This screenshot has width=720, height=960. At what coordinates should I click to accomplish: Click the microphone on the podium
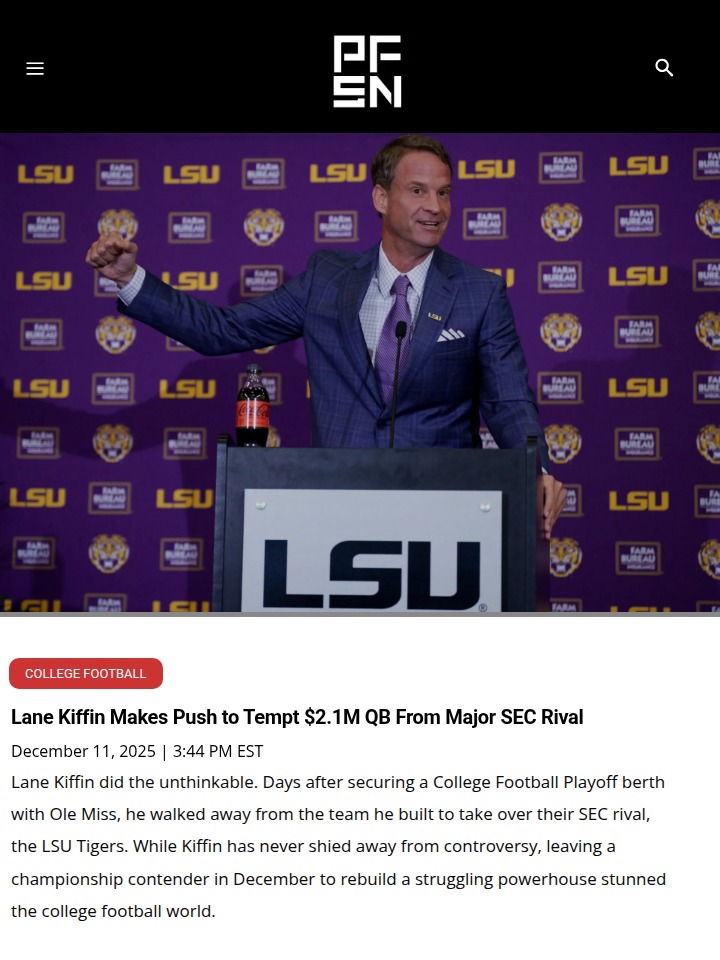(x=397, y=383)
